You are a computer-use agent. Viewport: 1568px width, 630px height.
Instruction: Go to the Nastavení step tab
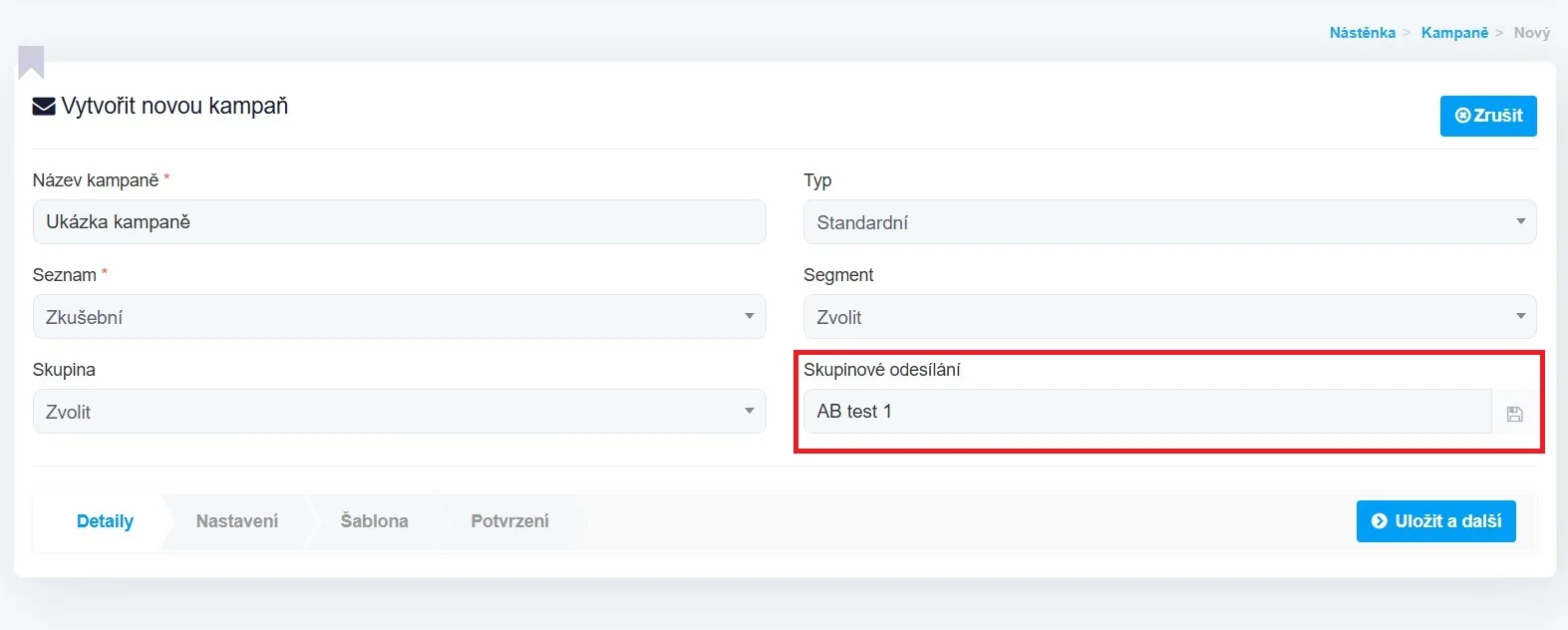[x=237, y=521]
